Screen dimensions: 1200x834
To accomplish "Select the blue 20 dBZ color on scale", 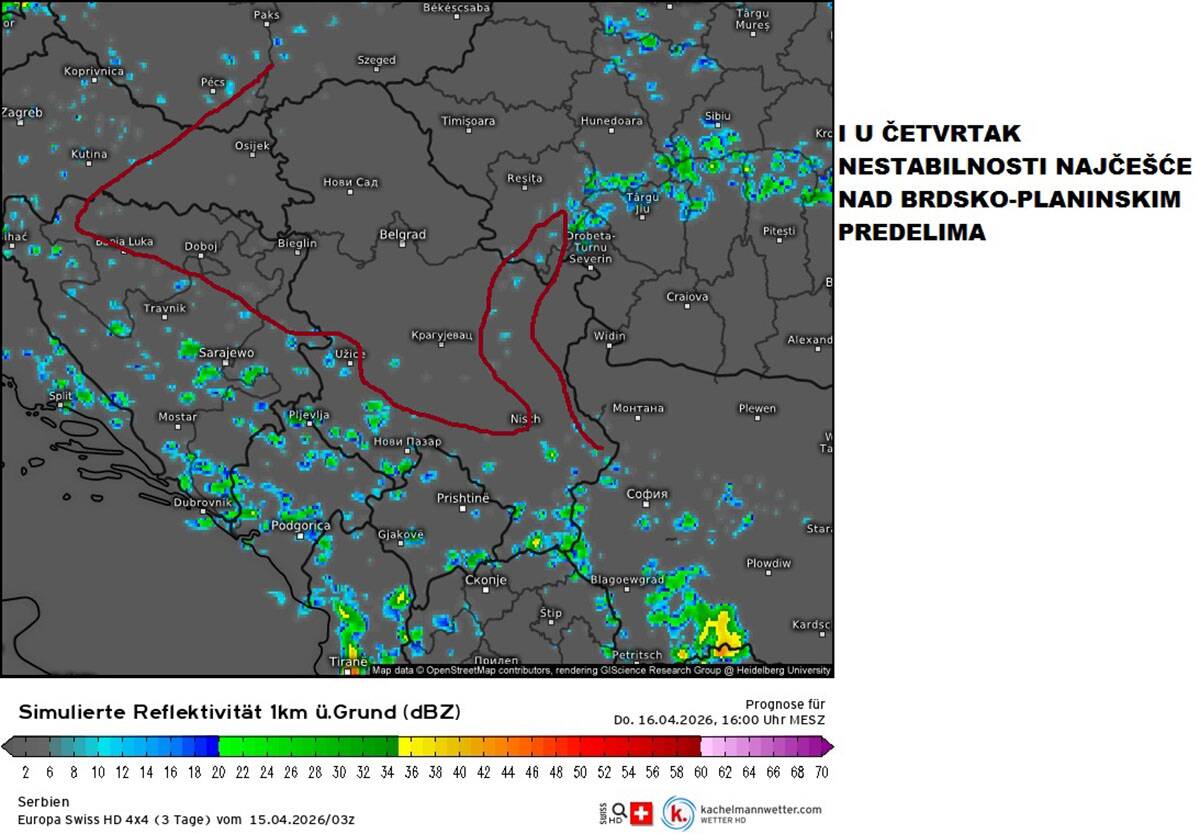I will [211, 746].
